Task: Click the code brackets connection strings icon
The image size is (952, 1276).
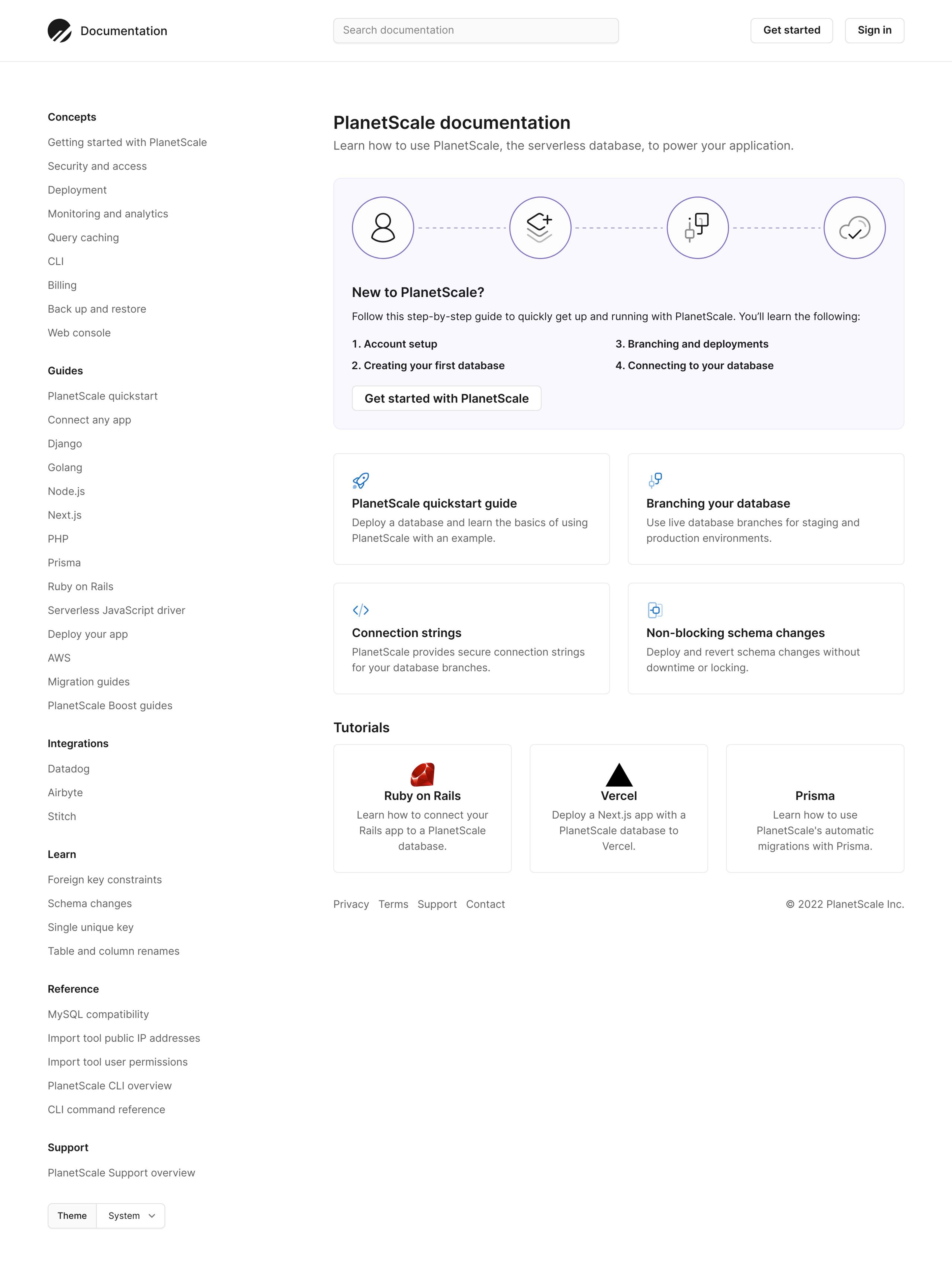Action: pyautogui.click(x=361, y=610)
